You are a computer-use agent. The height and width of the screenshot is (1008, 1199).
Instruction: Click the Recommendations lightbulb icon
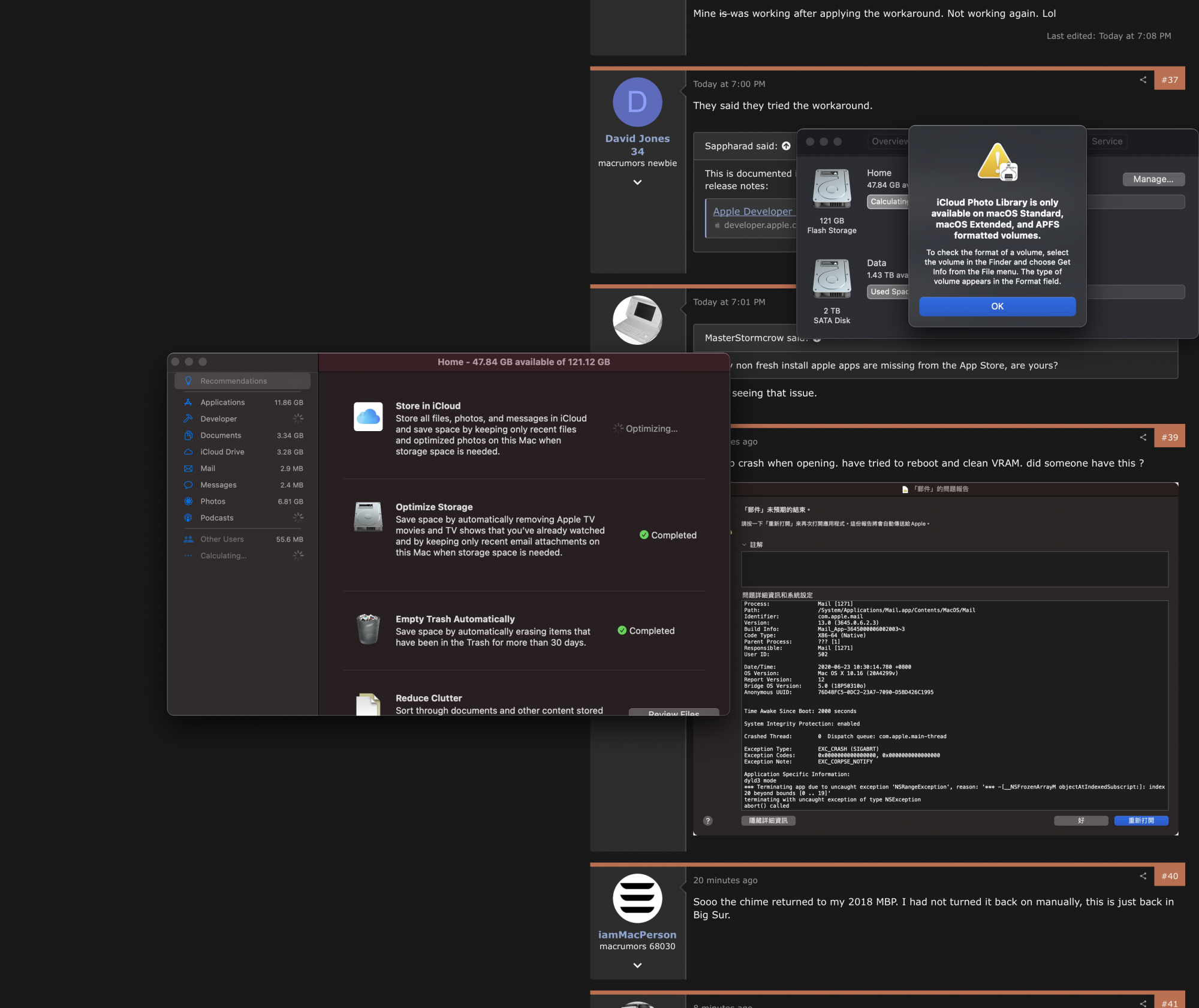[188, 381]
